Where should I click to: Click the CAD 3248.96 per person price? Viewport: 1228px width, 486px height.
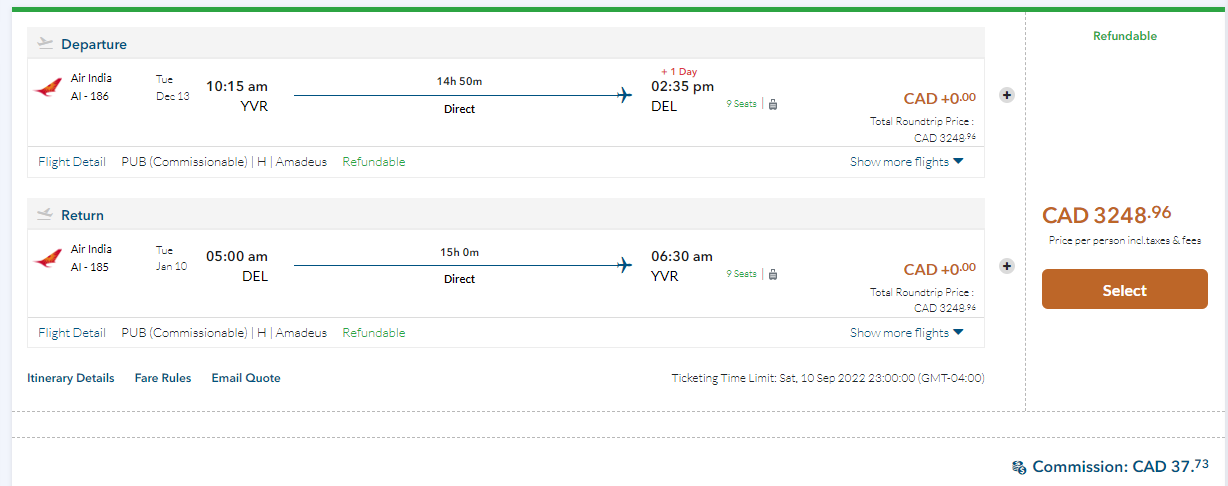[x=1106, y=215]
